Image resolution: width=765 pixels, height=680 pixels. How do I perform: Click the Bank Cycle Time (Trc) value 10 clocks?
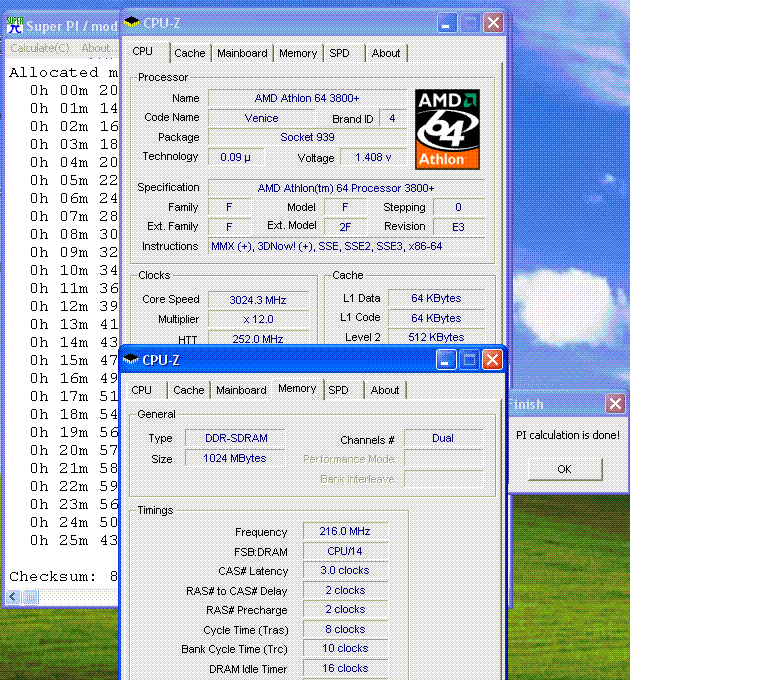point(345,648)
